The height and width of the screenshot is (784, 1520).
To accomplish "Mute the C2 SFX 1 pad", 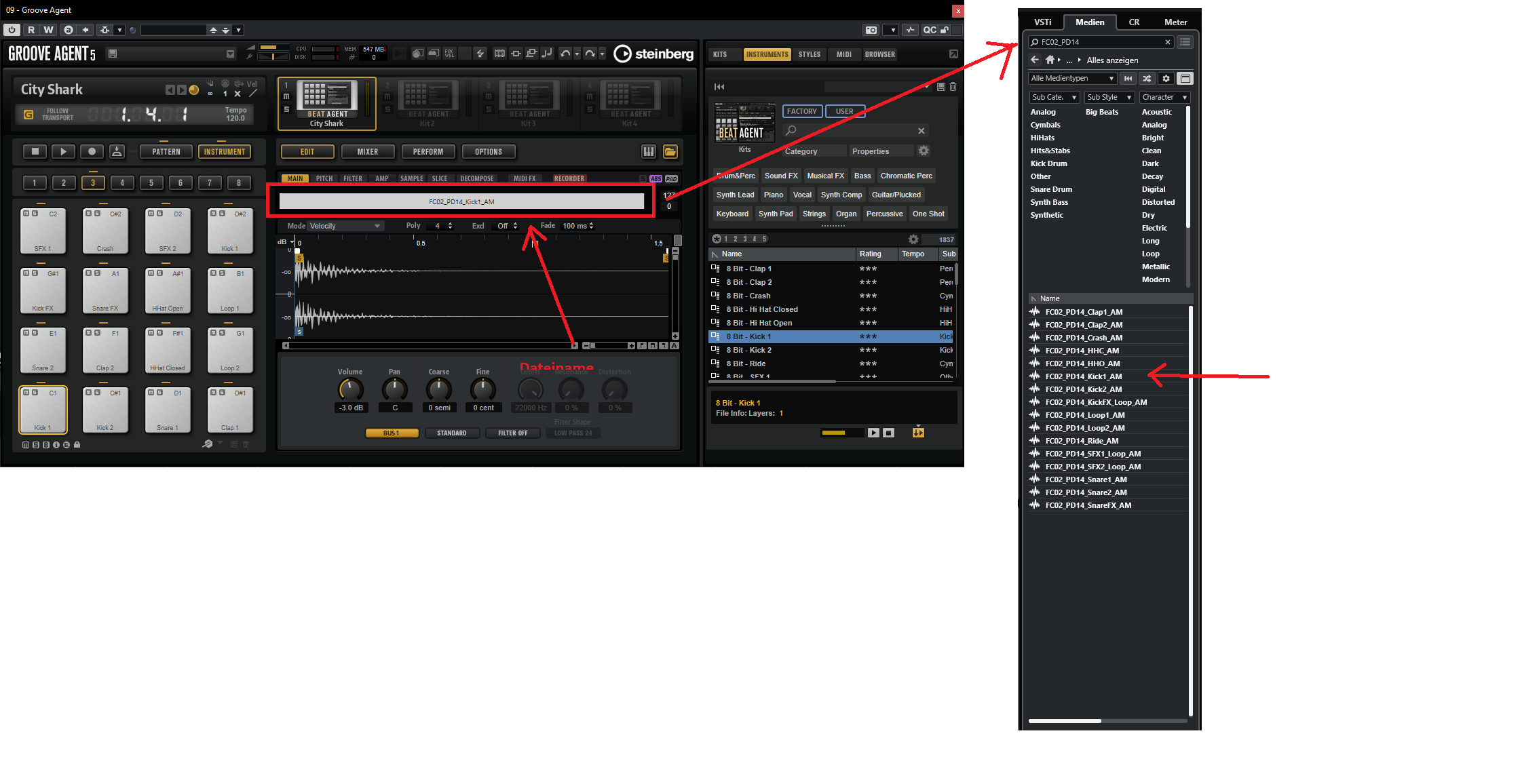I will point(26,214).
